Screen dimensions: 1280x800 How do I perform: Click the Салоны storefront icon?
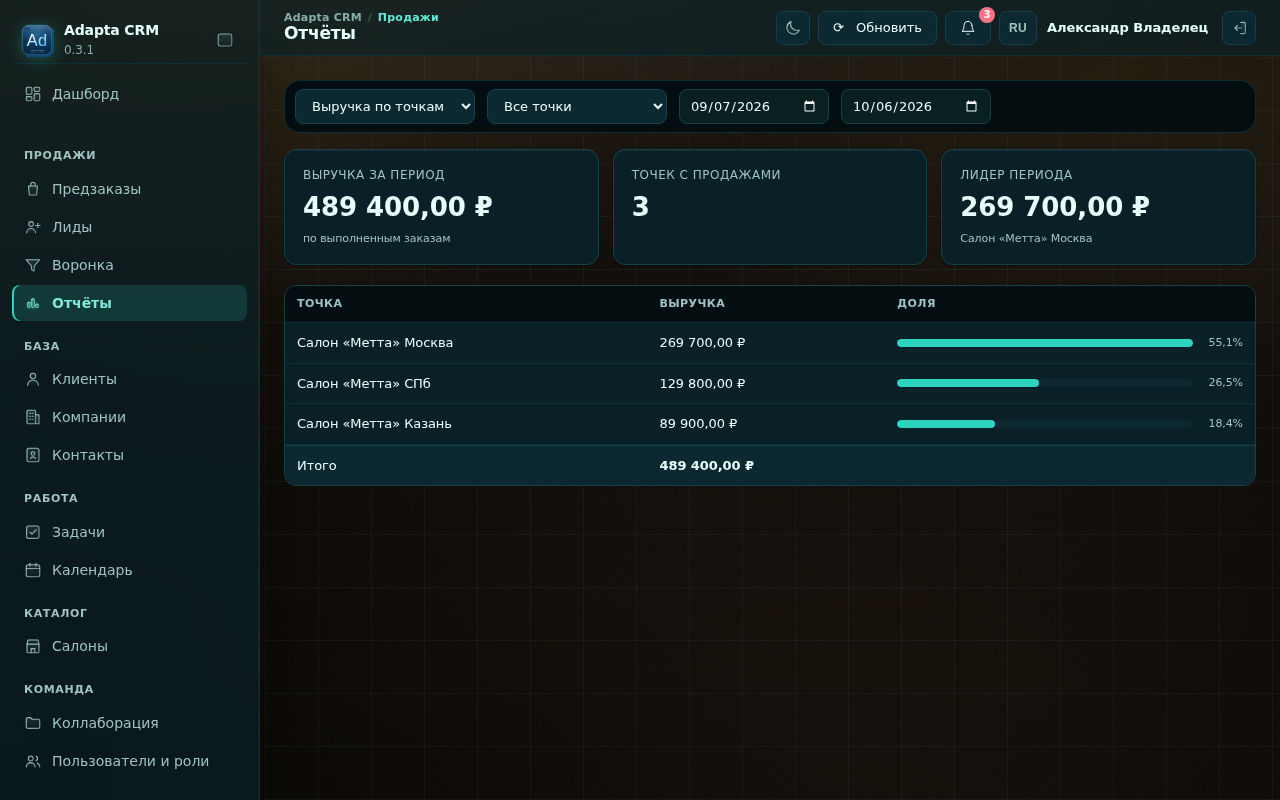coord(33,646)
